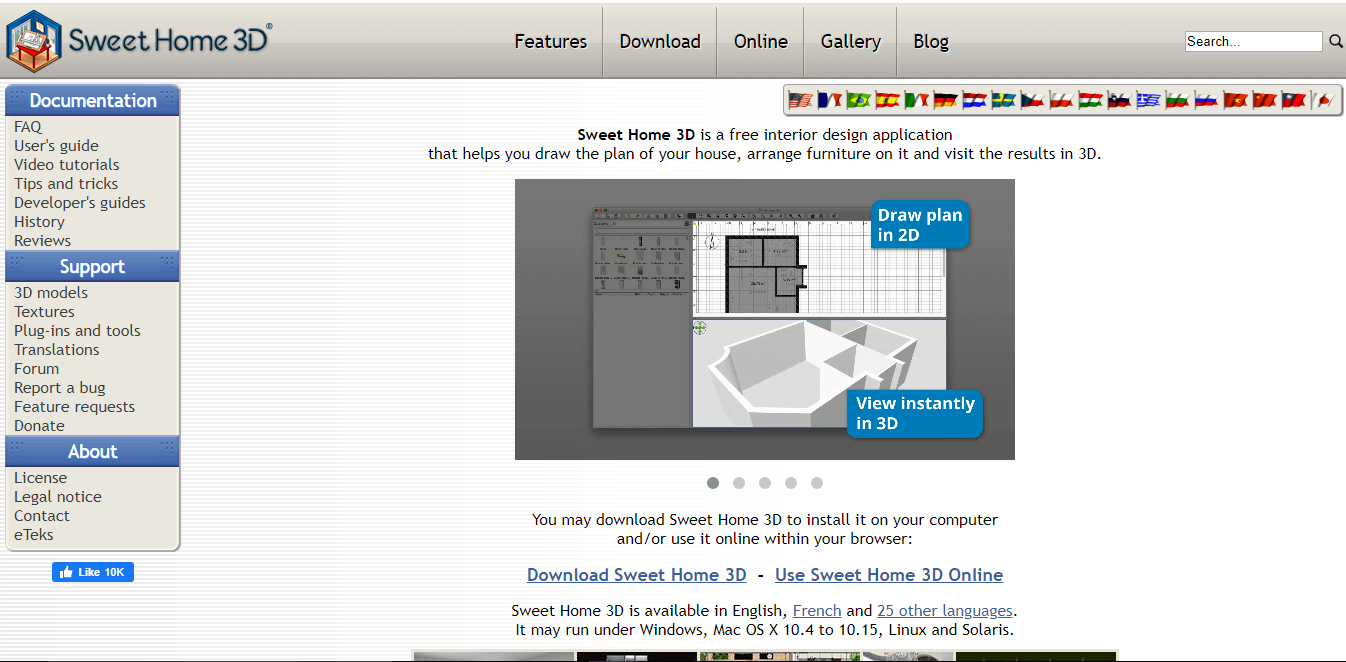This screenshot has height=662, width=1346.
Task: Pick the Russian flag
Action: pyautogui.click(x=1206, y=100)
